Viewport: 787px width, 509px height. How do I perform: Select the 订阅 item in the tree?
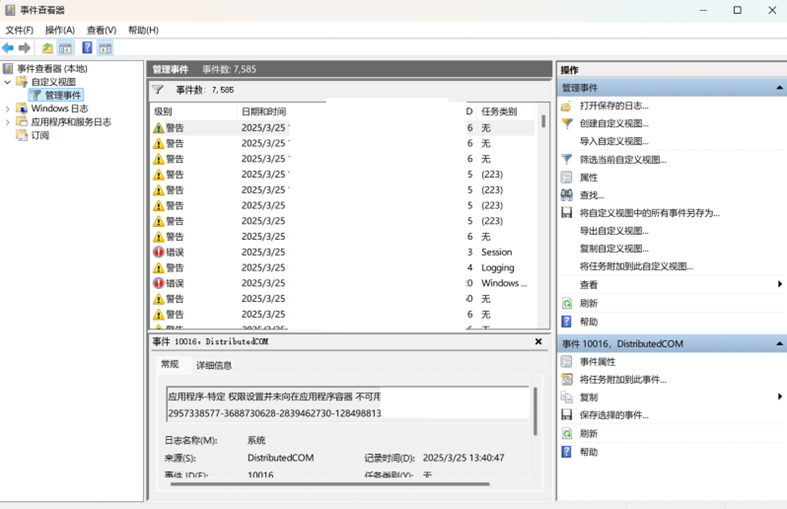(x=40, y=135)
